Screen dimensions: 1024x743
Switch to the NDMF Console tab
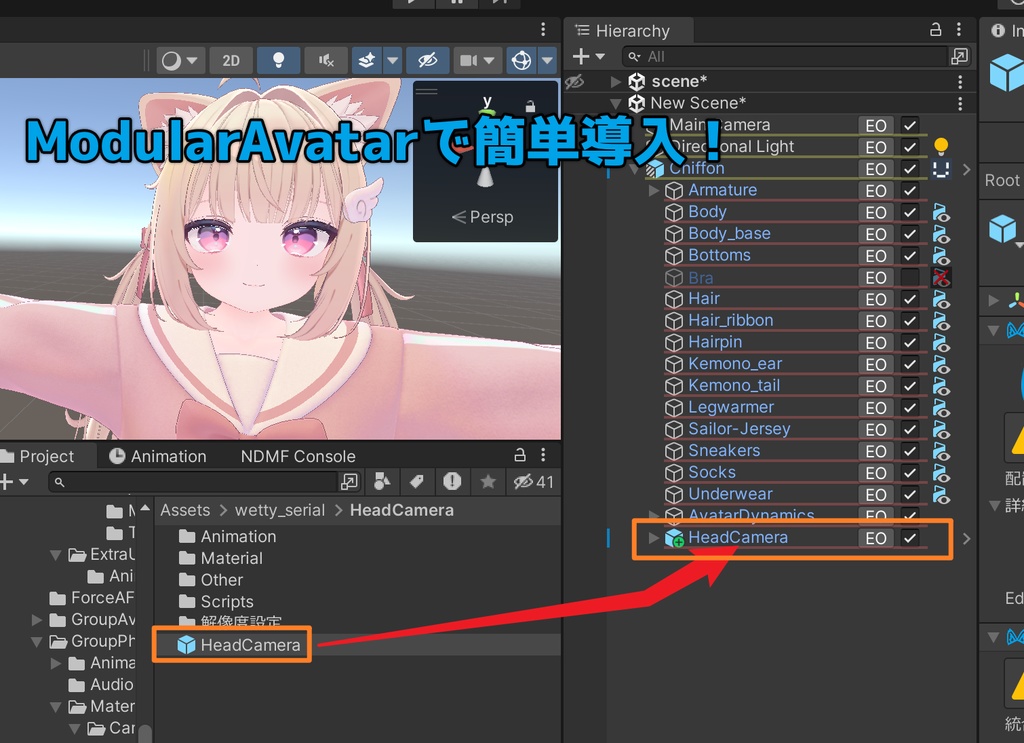pos(297,456)
